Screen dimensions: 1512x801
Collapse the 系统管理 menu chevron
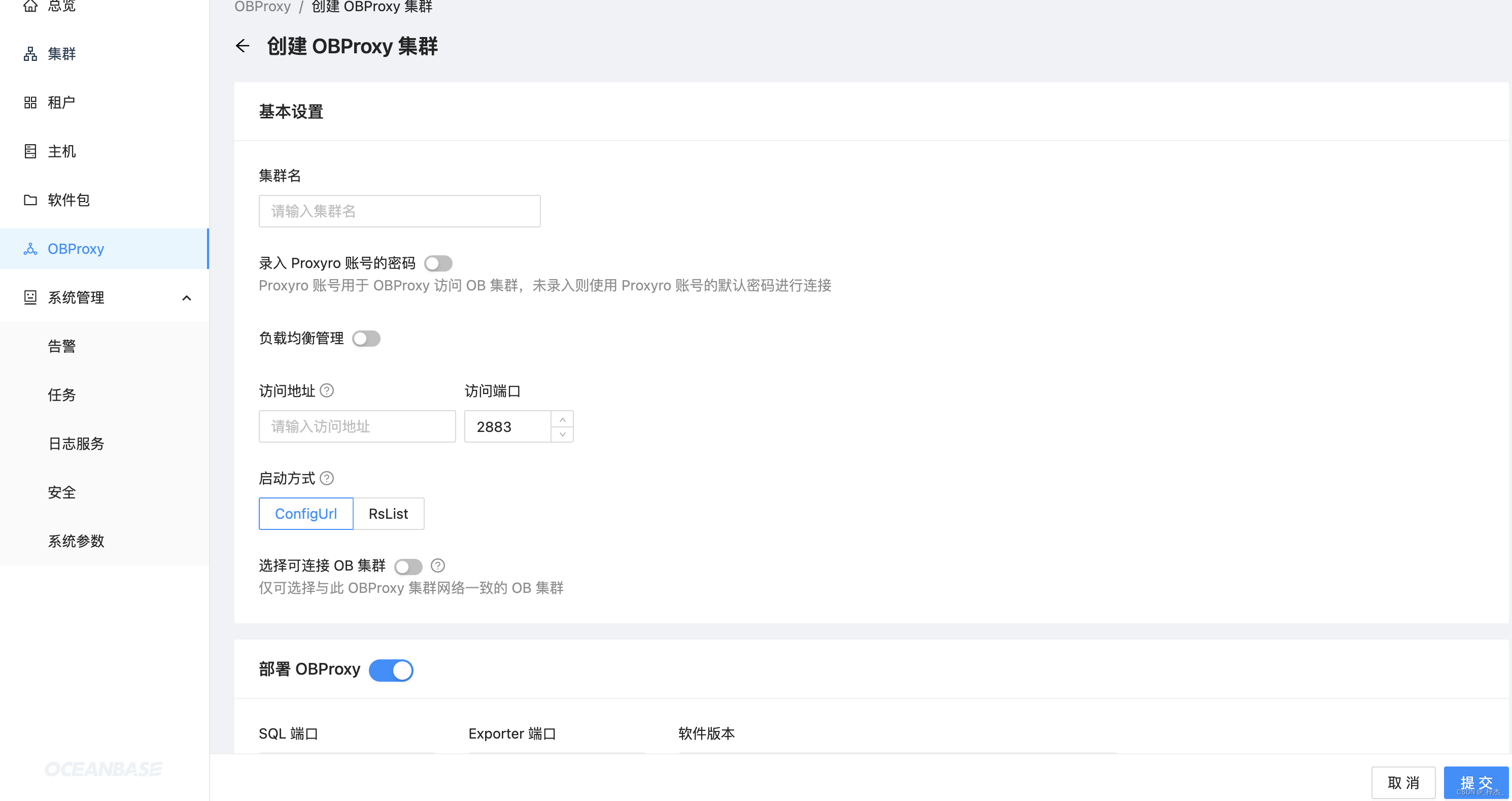[x=187, y=298]
